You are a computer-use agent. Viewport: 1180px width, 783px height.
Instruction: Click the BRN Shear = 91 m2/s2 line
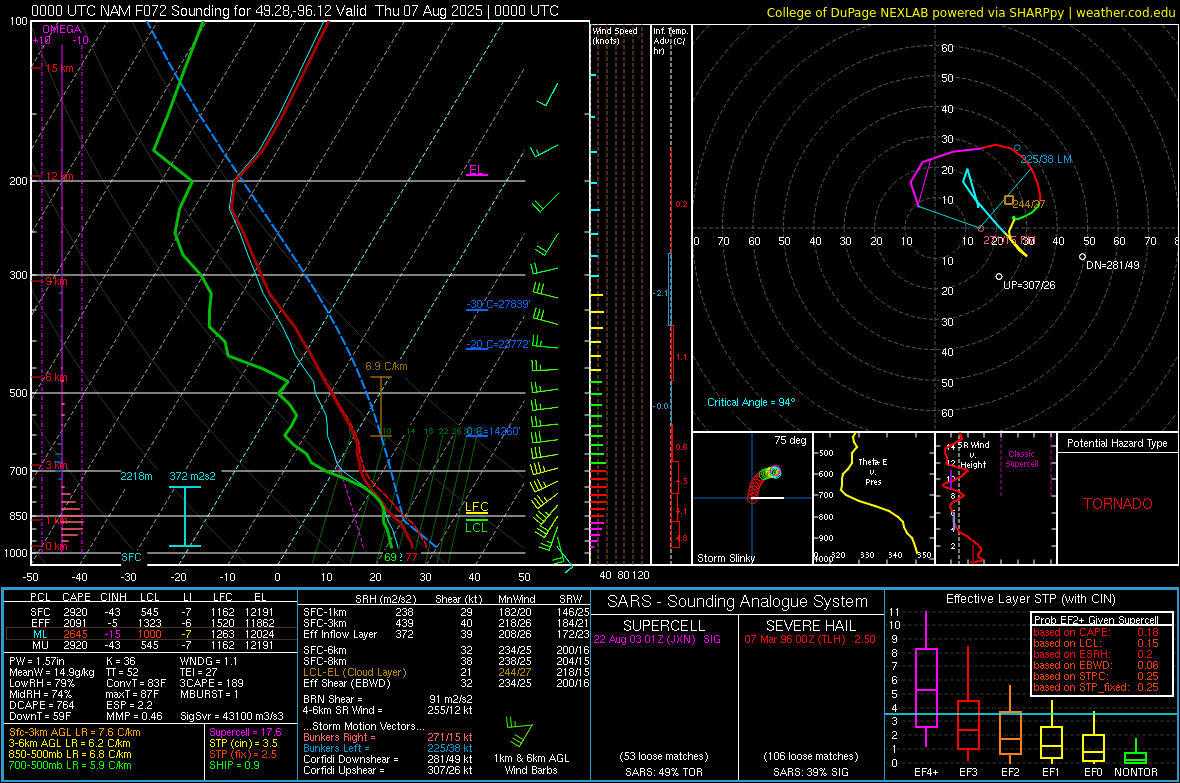point(388,699)
